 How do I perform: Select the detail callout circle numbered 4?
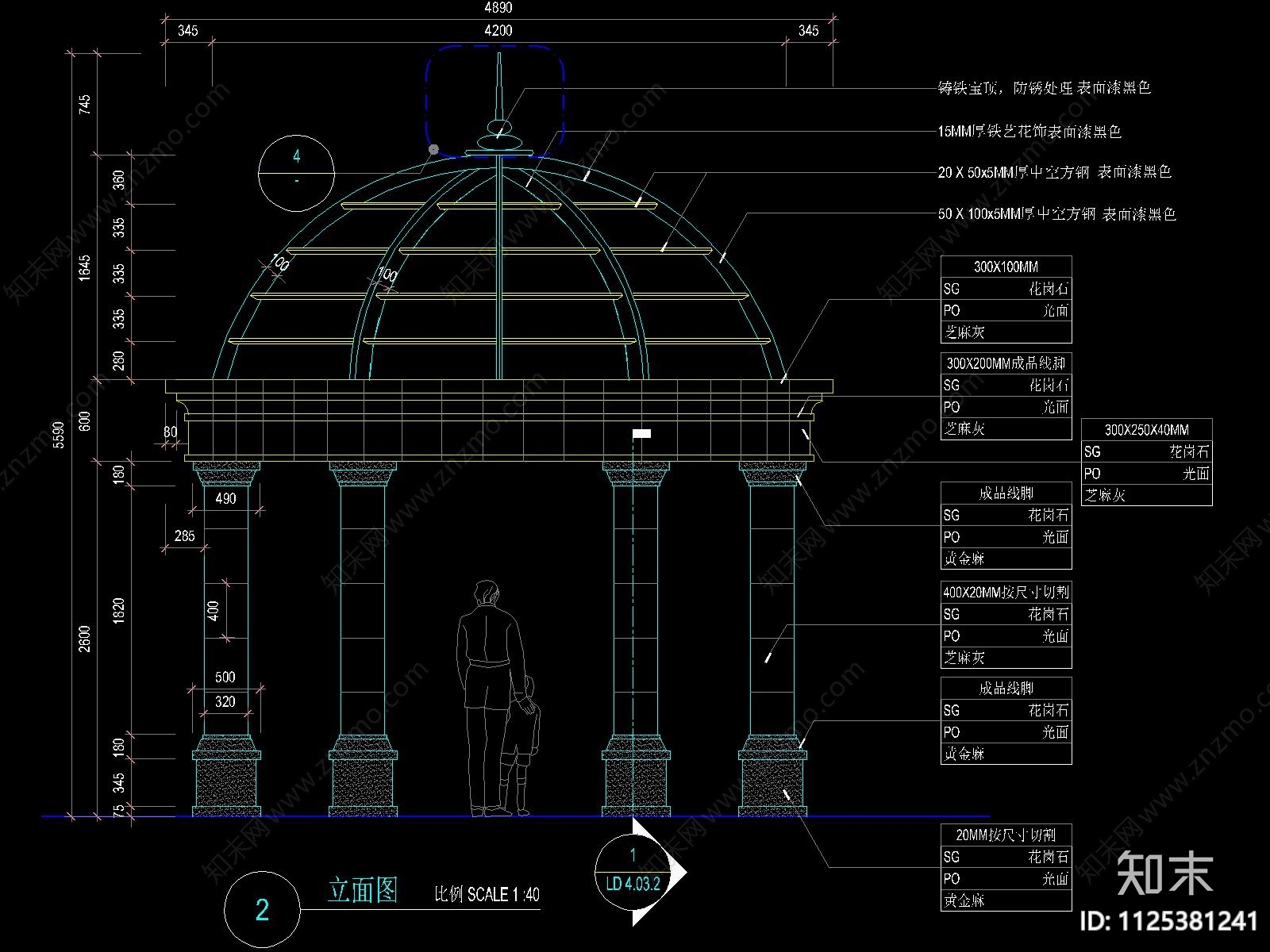coord(296,173)
